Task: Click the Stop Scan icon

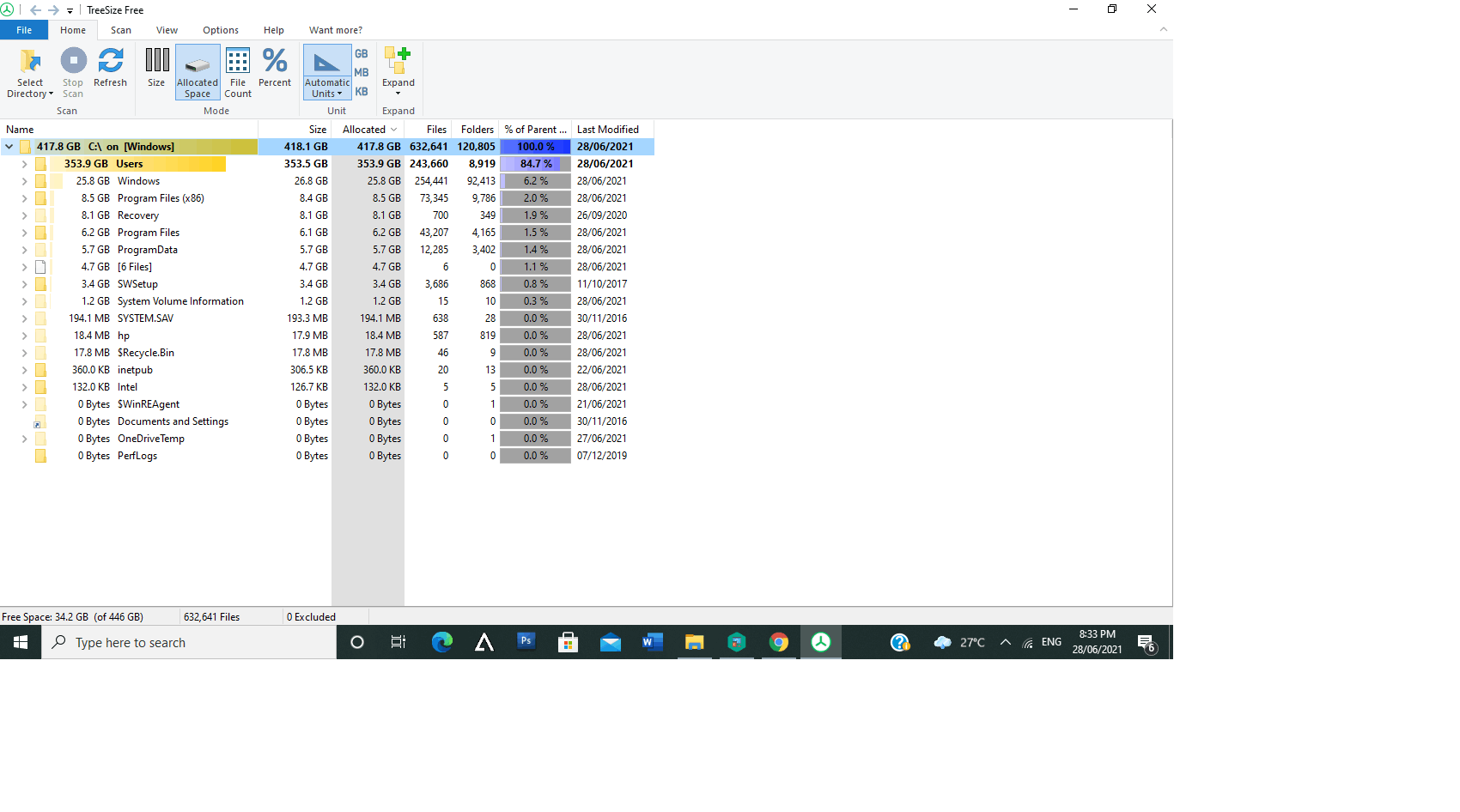Action: [73, 60]
